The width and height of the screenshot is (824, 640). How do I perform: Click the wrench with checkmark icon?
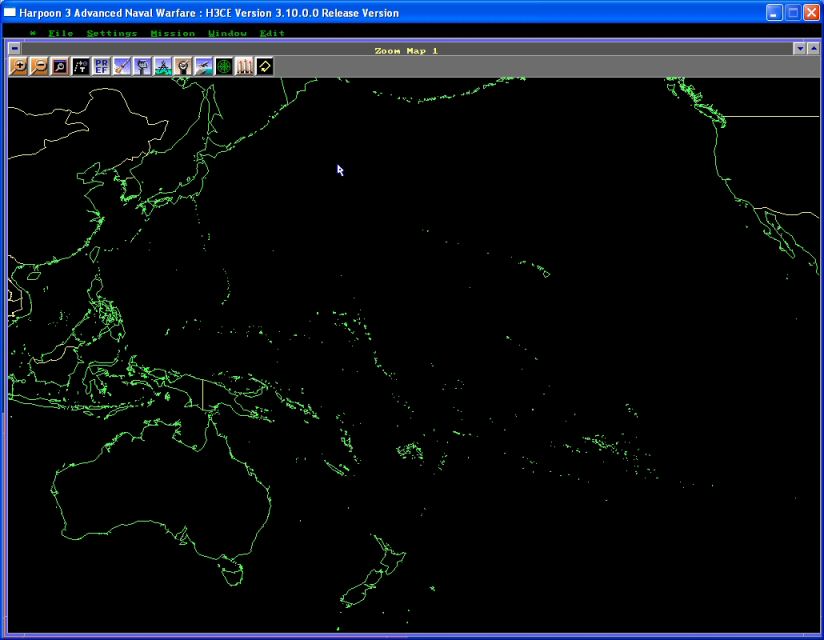click(x=183, y=67)
